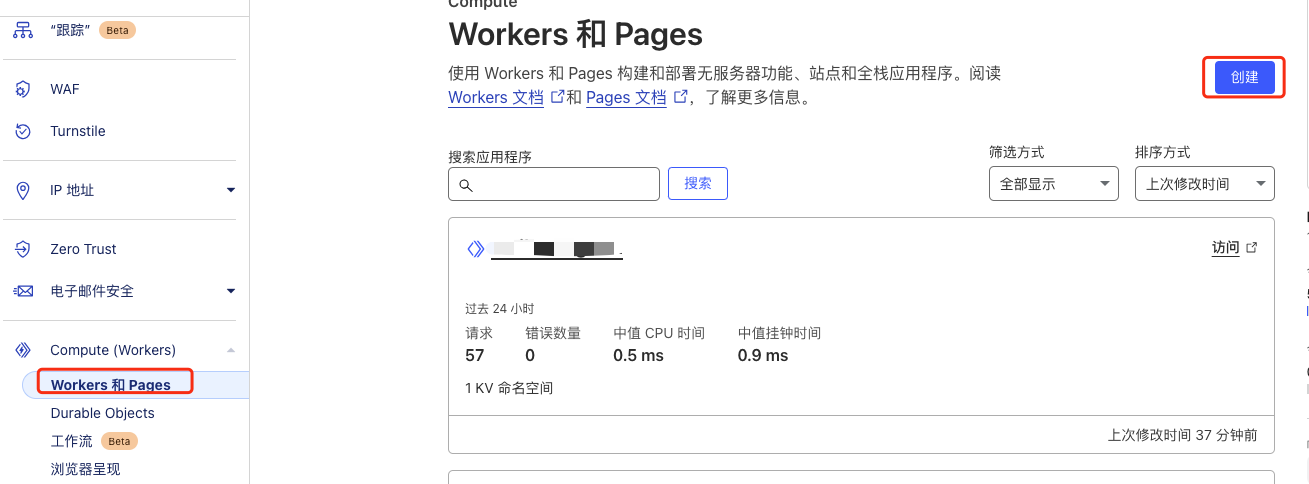The width and height of the screenshot is (1309, 484).
Task: Click the 上次修改时间 37 分钟前 footer text
Action: pos(1183,435)
